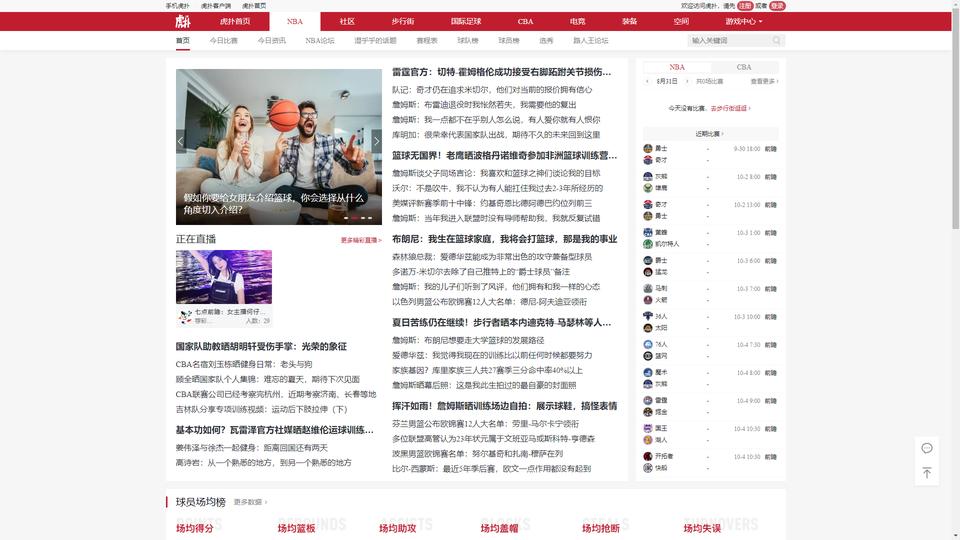Click 开拓者 team logo in schedule
960x540 pixels.
click(x=648, y=456)
